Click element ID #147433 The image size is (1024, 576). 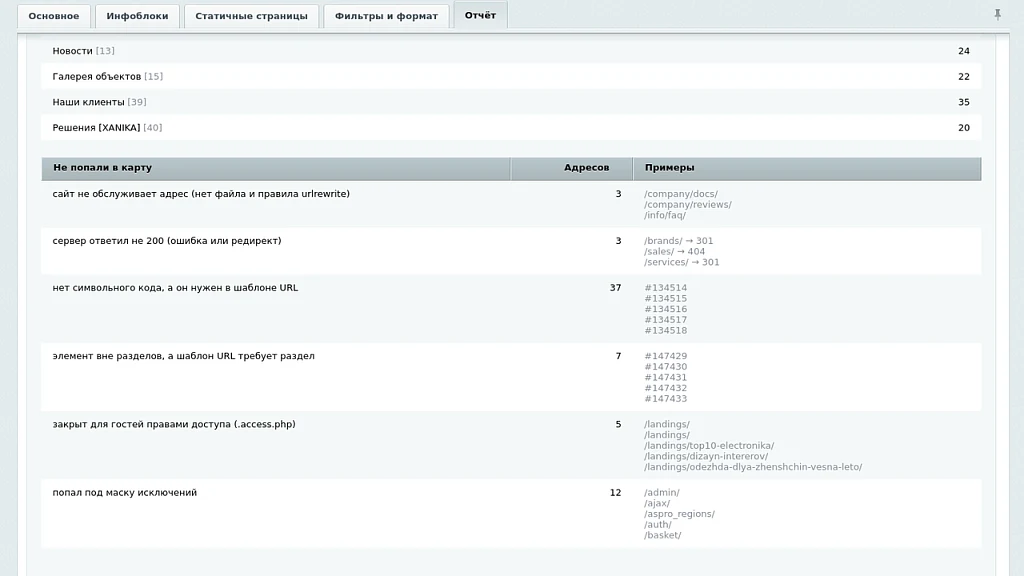click(665, 398)
